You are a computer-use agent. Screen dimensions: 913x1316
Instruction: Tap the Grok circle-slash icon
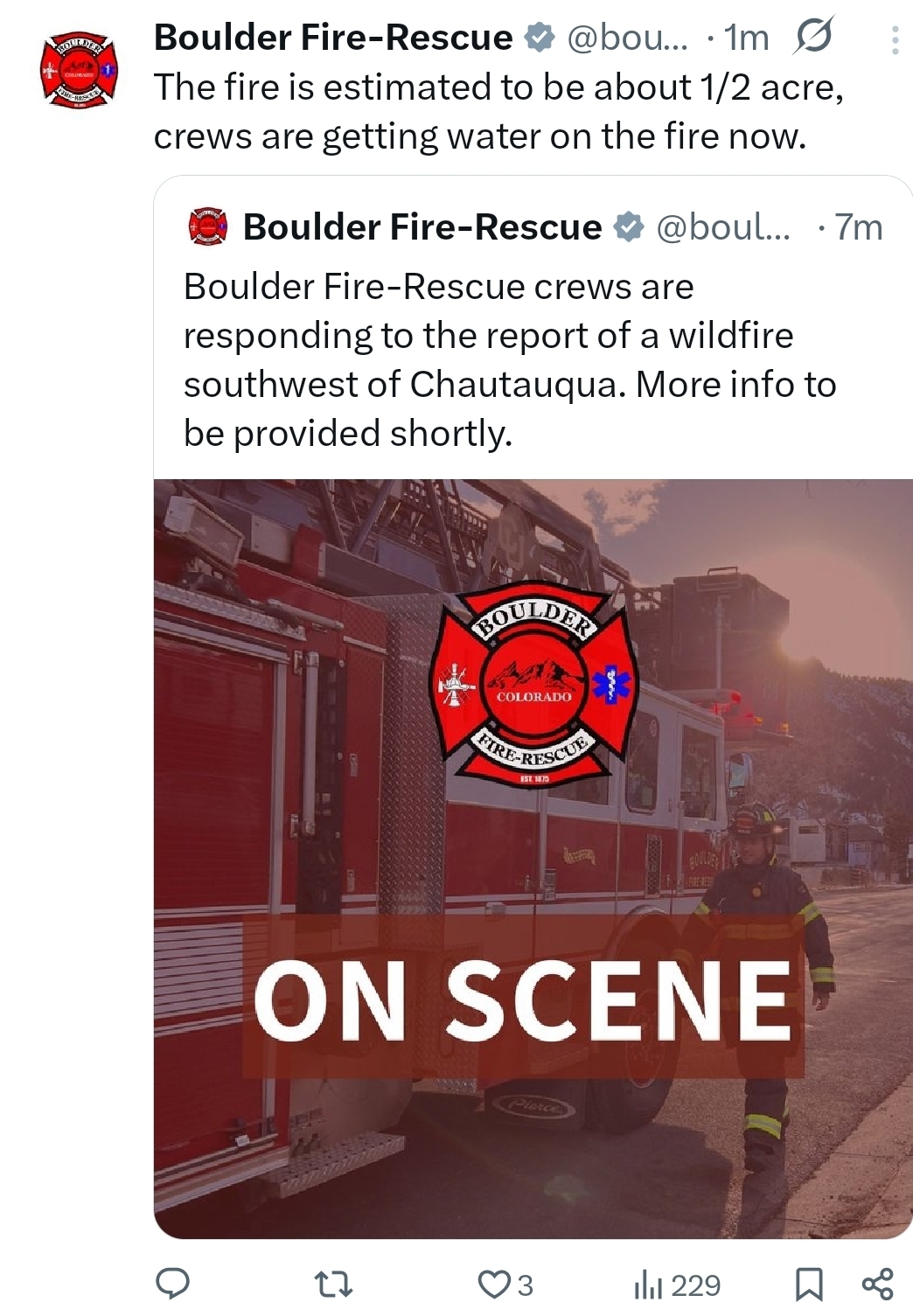click(x=814, y=37)
